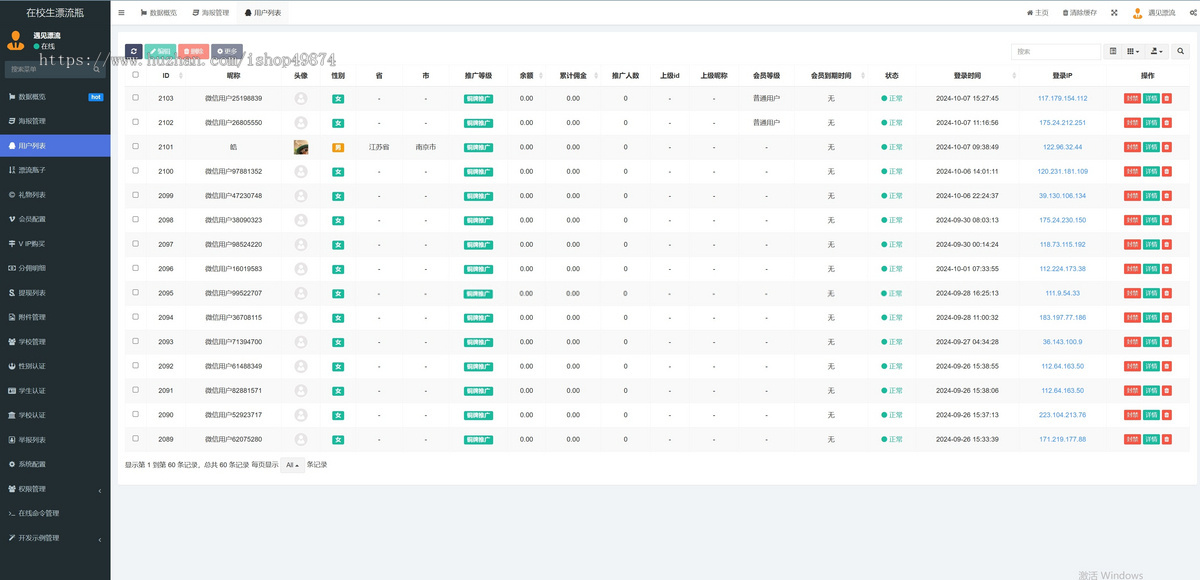Select the checkbox for row ID 2095
The height and width of the screenshot is (580, 1200).
pos(136,293)
